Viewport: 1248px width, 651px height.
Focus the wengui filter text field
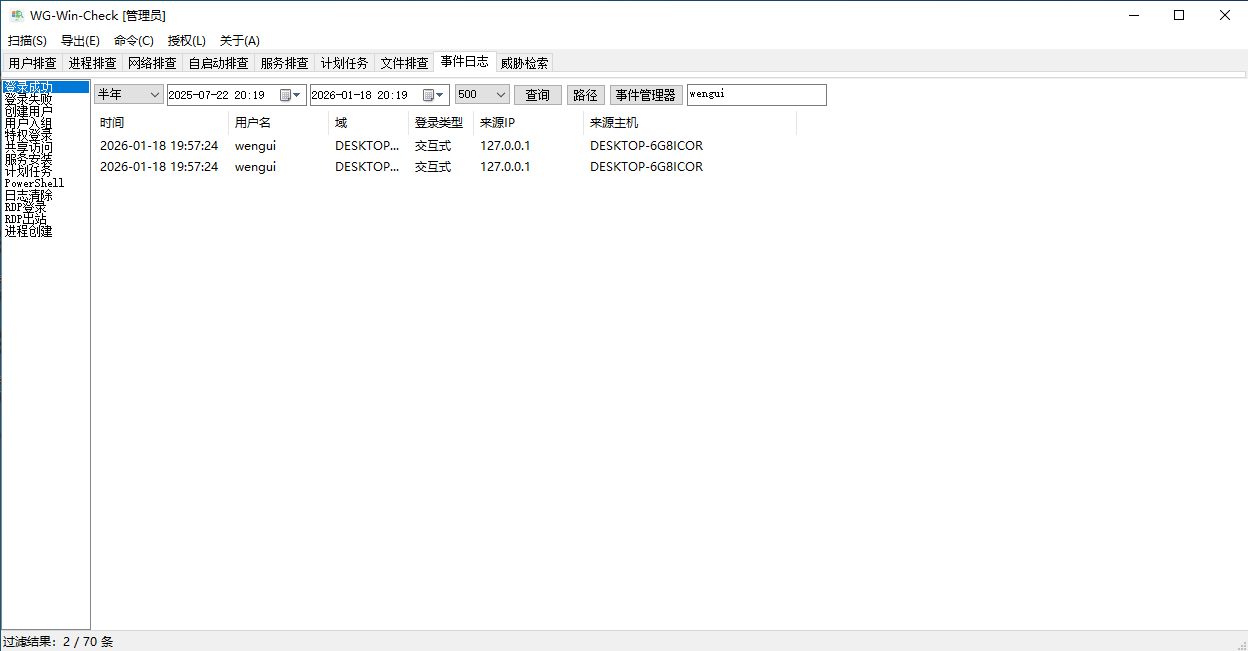coord(756,94)
